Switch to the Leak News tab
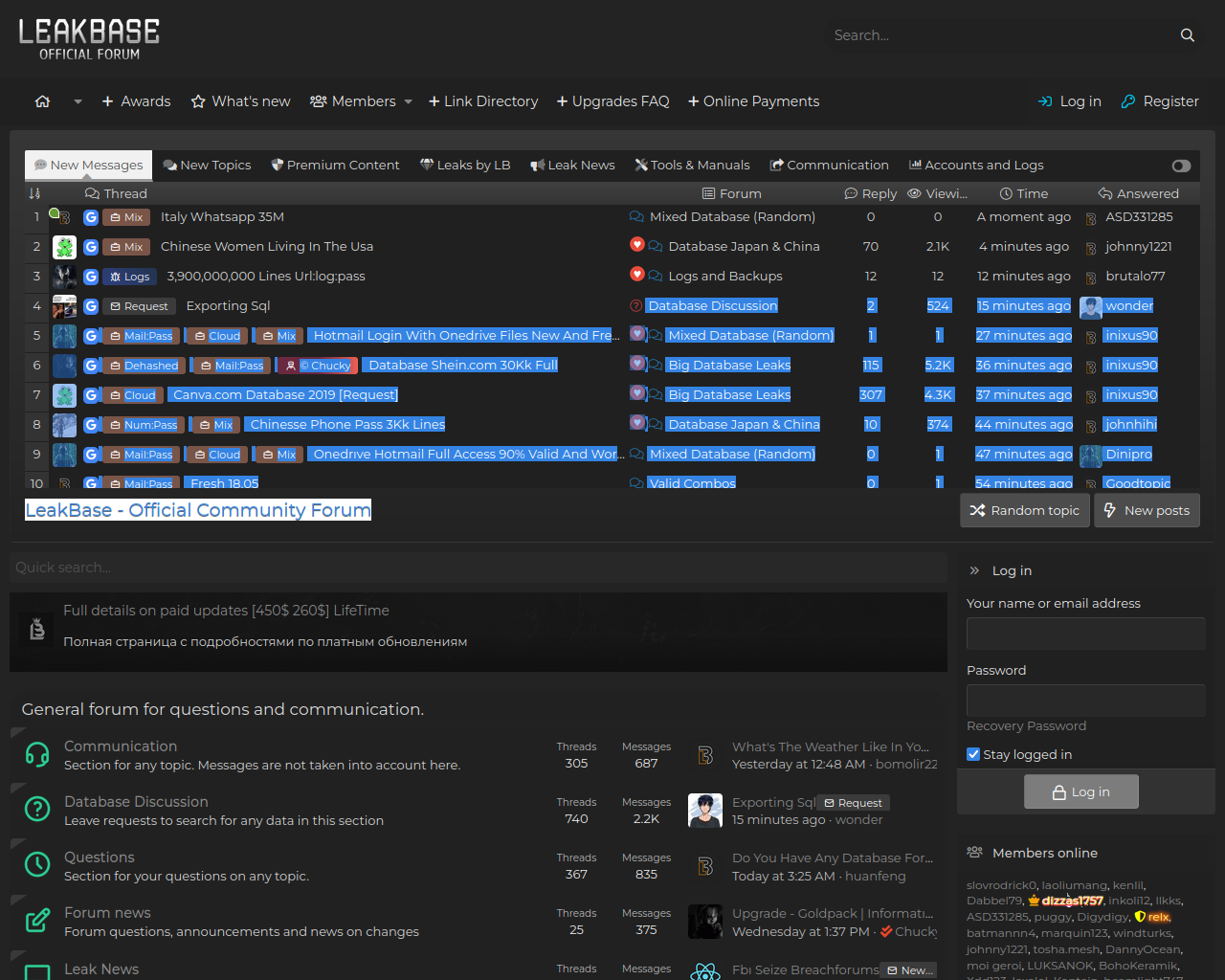This screenshot has height=980, width=1225. [572, 165]
